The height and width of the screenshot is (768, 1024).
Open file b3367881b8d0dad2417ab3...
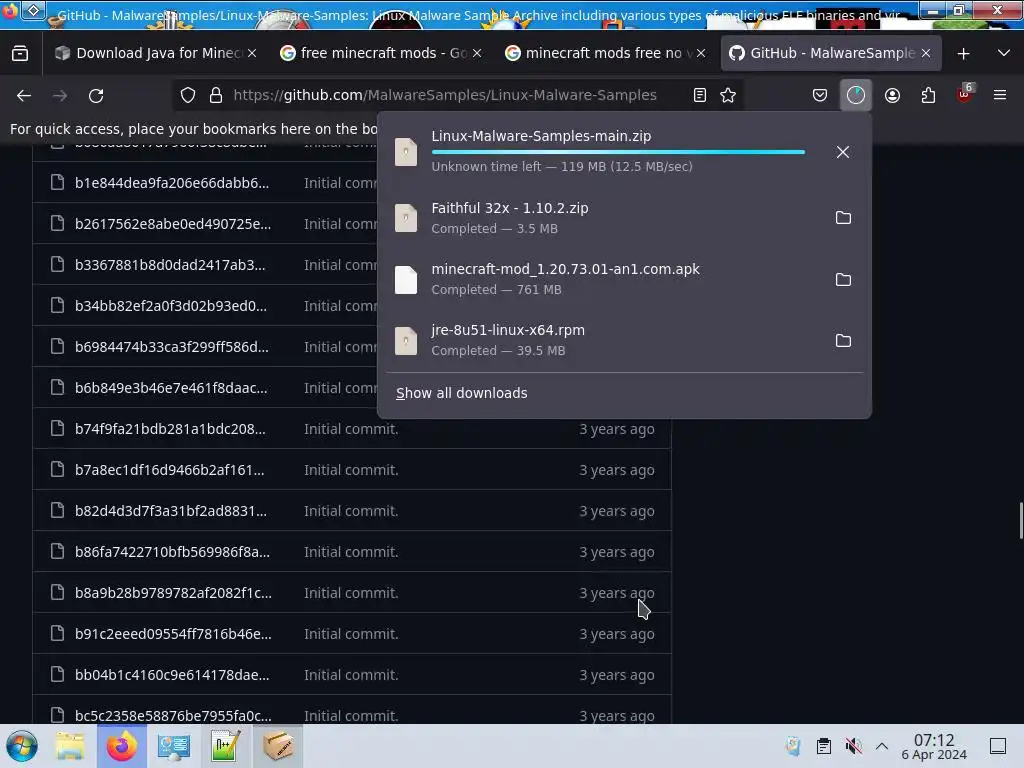[170, 265]
